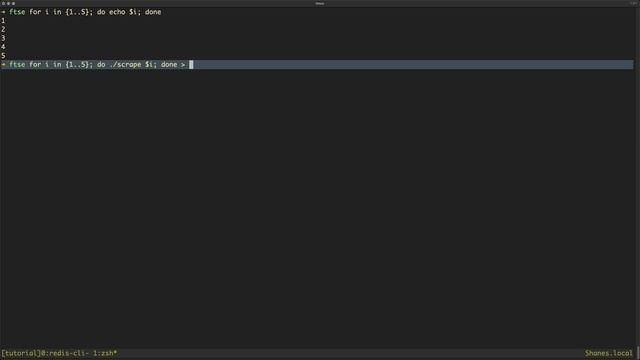This screenshot has width=640, height=360.
Task: Select the tmux window 0:redis-cli entry
Action: (x=65, y=353)
